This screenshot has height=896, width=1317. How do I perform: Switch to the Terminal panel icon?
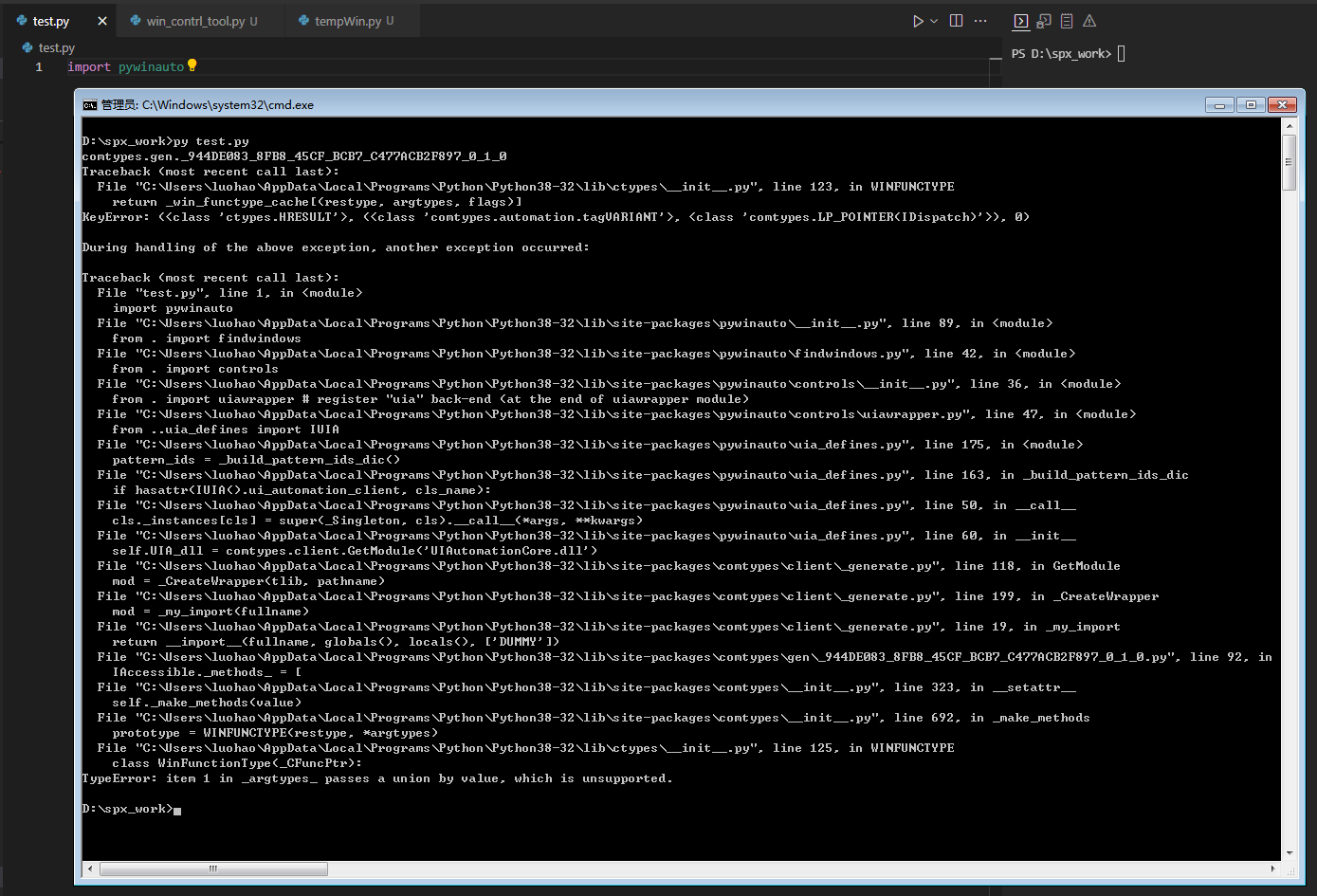tap(1021, 21)
